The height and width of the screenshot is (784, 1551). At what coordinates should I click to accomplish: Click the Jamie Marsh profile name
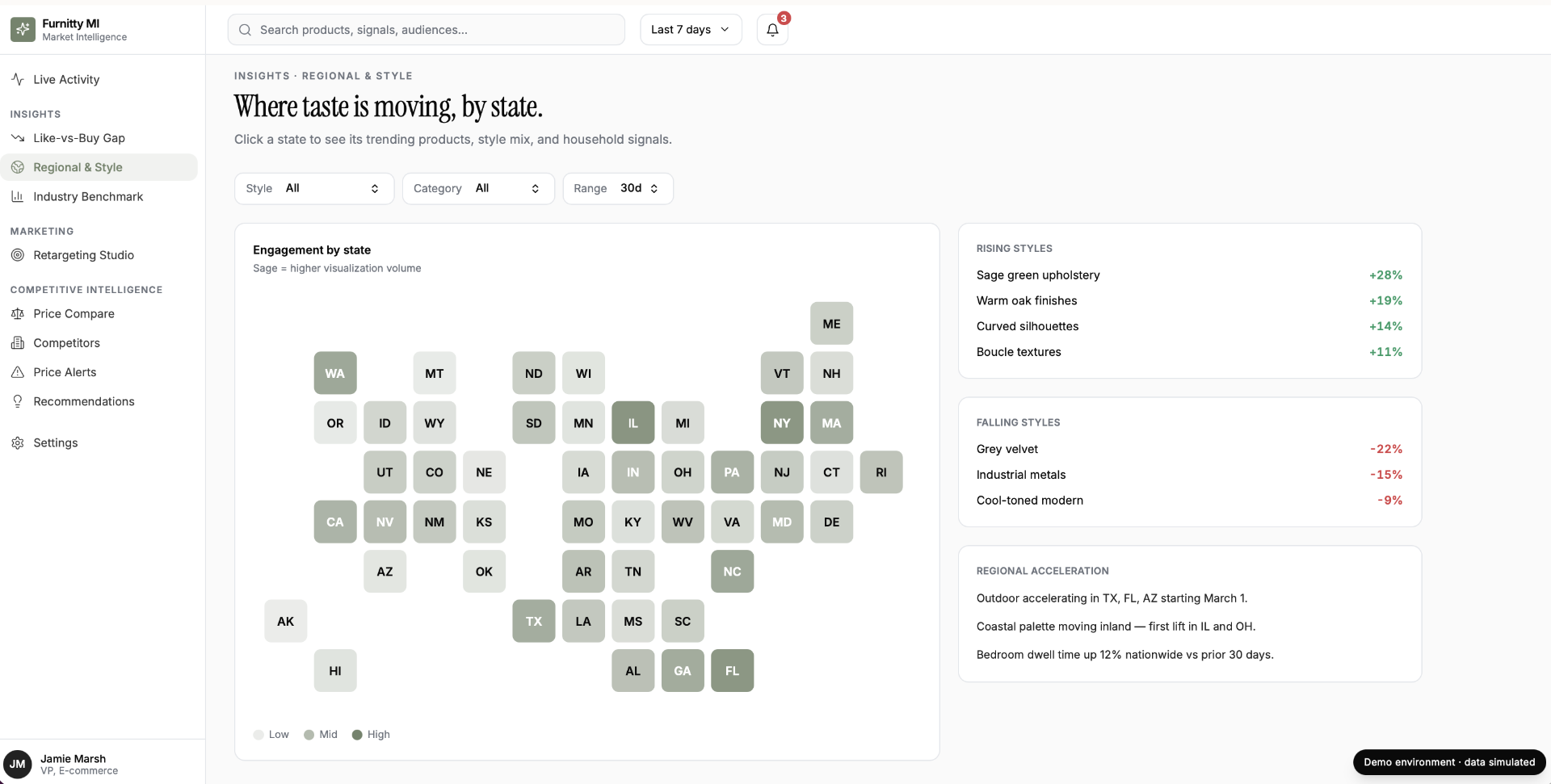[73, 759]
